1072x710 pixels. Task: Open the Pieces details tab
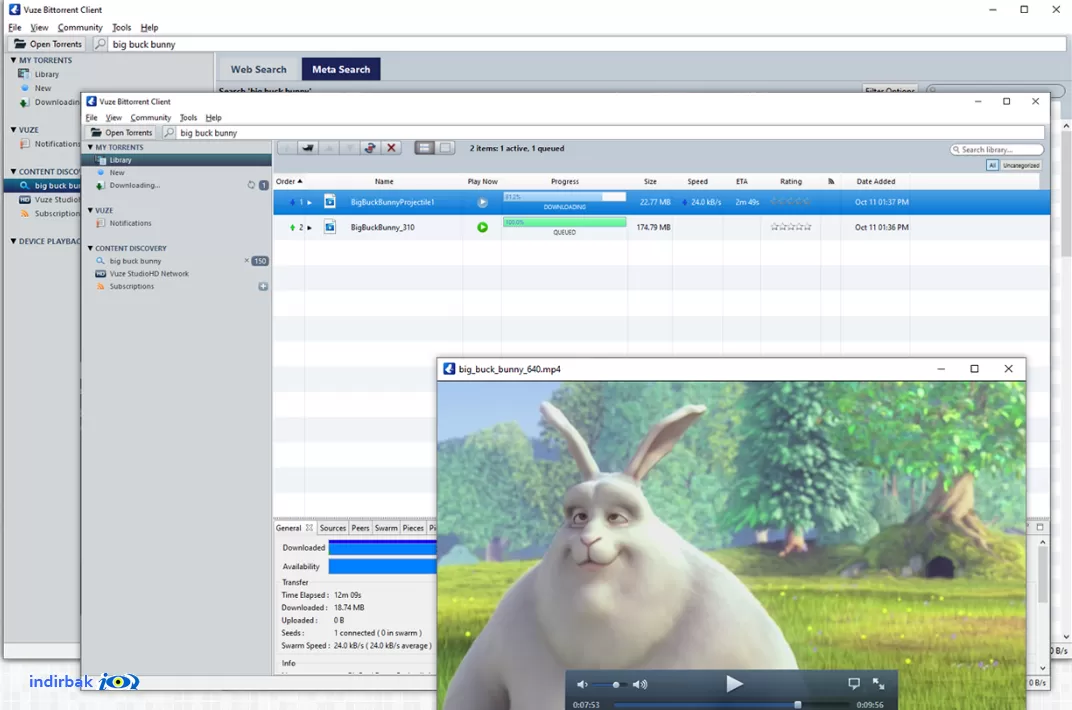[413, 528]
